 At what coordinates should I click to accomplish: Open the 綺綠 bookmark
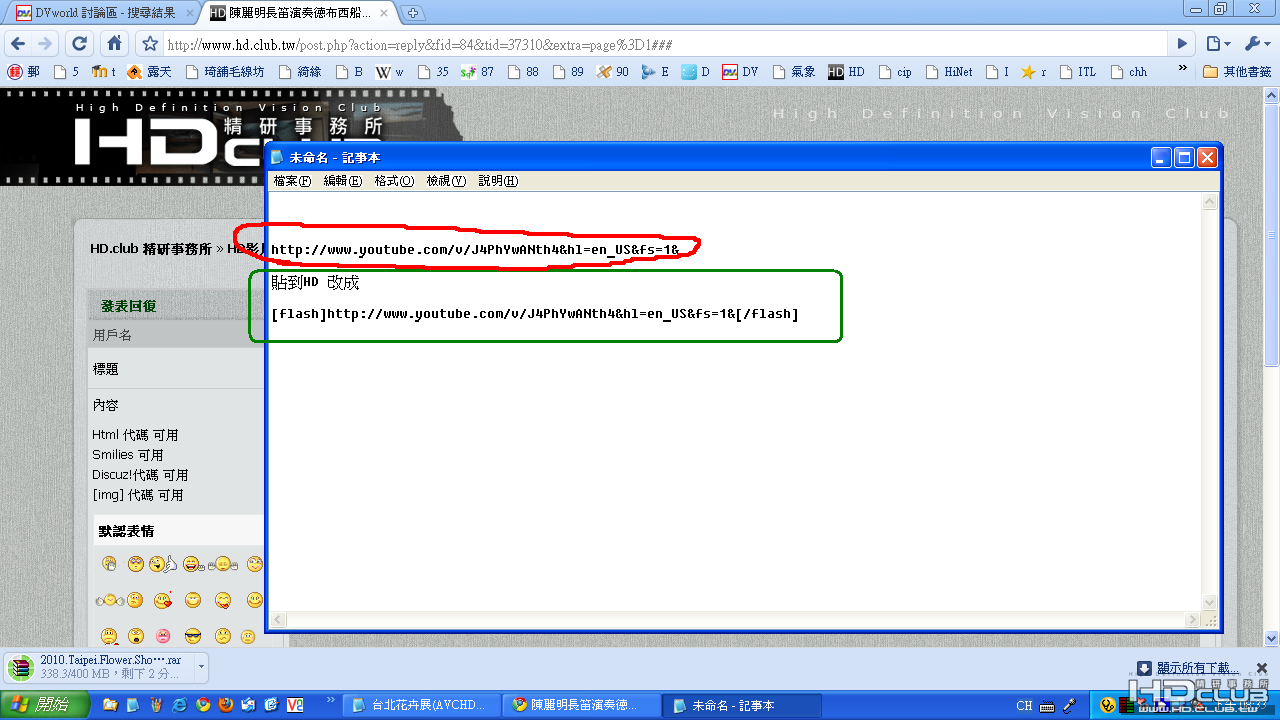pos(300,72)
